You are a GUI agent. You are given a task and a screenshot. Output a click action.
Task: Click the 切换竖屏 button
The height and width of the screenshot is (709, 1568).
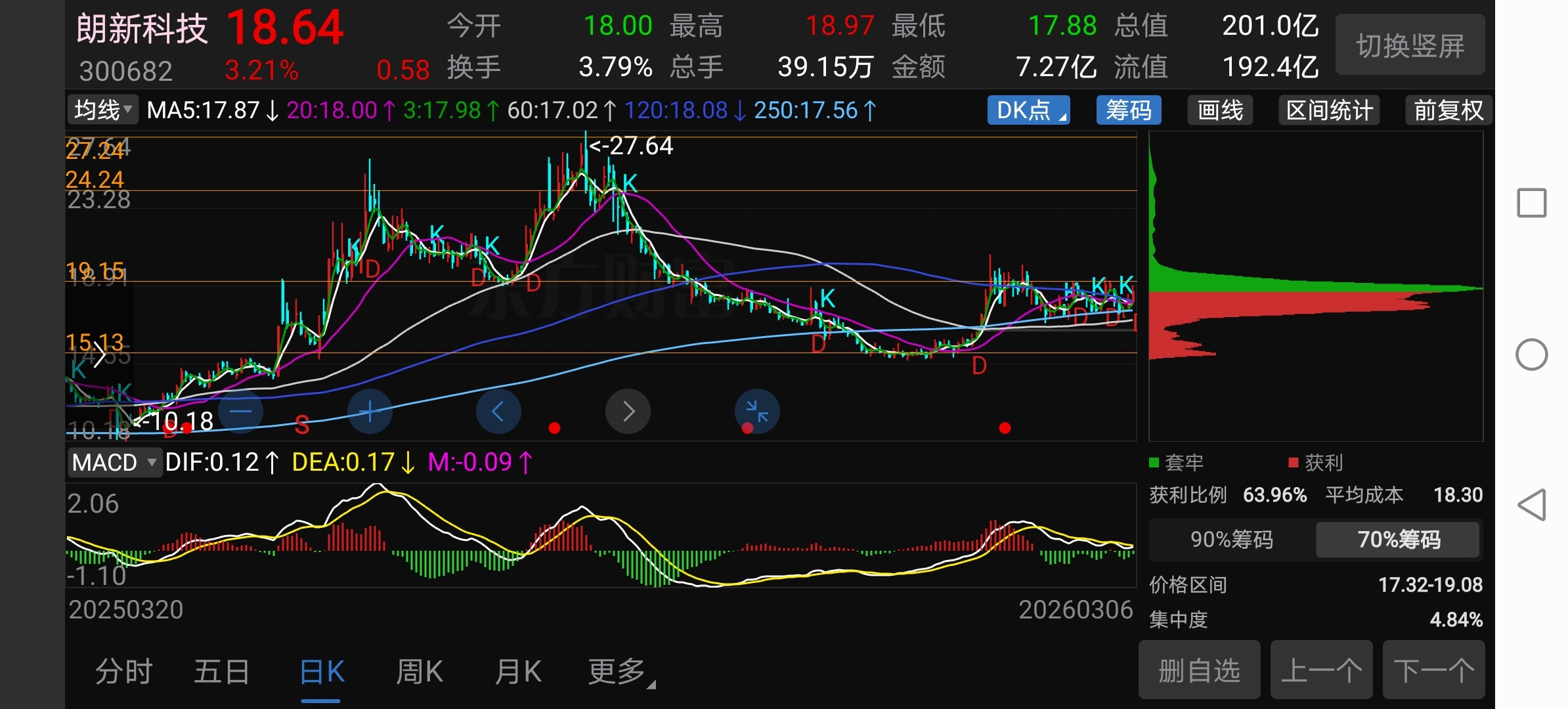pyautogui.click(x=1410, y=46)
